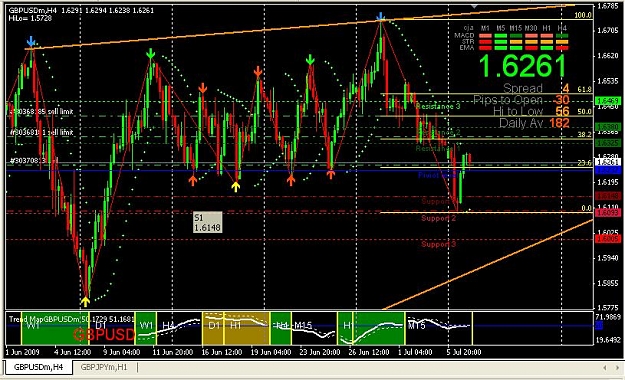Screen dimensions: 625x380
Task: Select the GBPUSDm,H4 chart tab
Action: point(39,367)
